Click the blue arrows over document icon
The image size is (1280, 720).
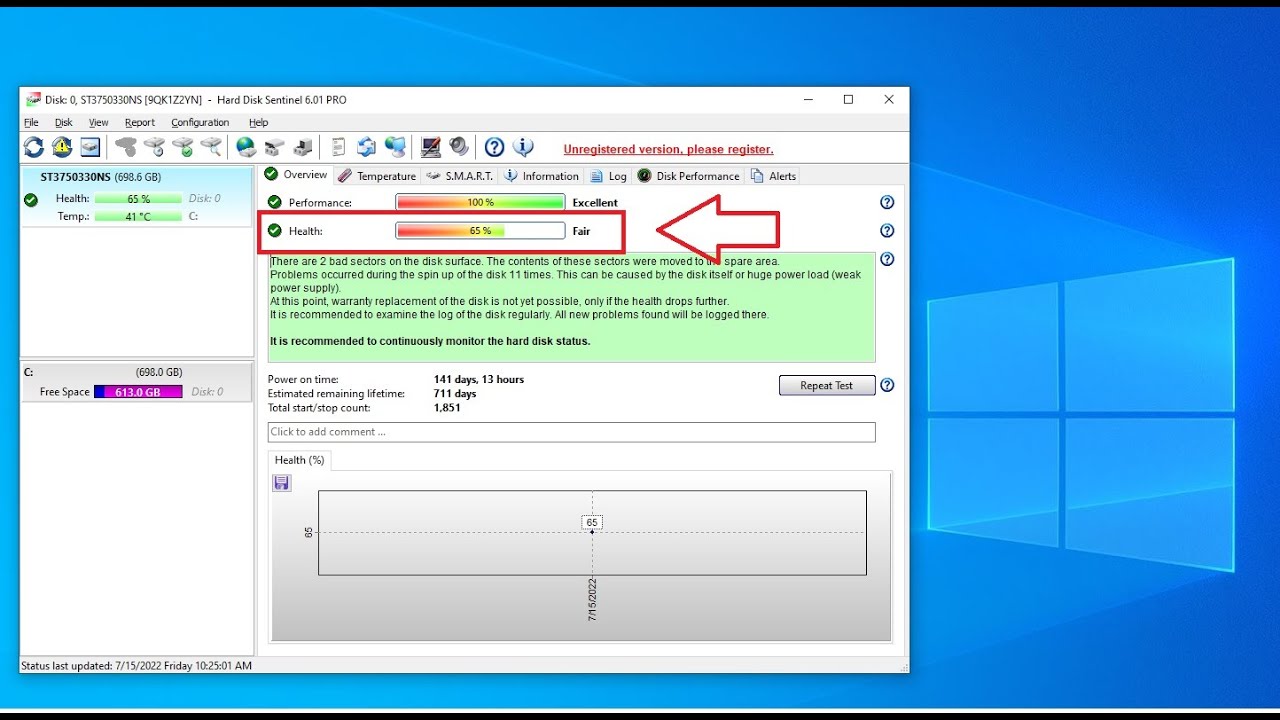coord(366,148)
